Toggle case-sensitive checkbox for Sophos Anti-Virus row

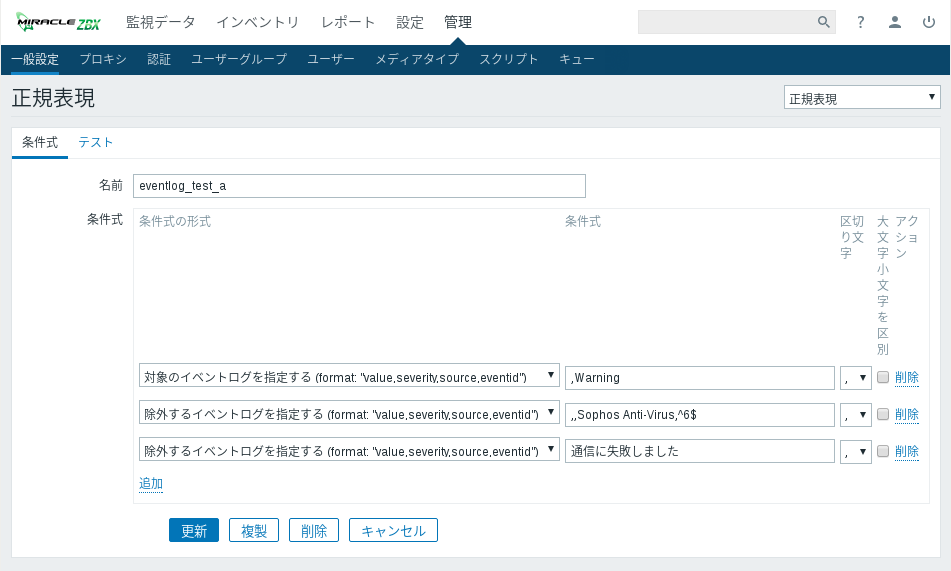[883, 415]
